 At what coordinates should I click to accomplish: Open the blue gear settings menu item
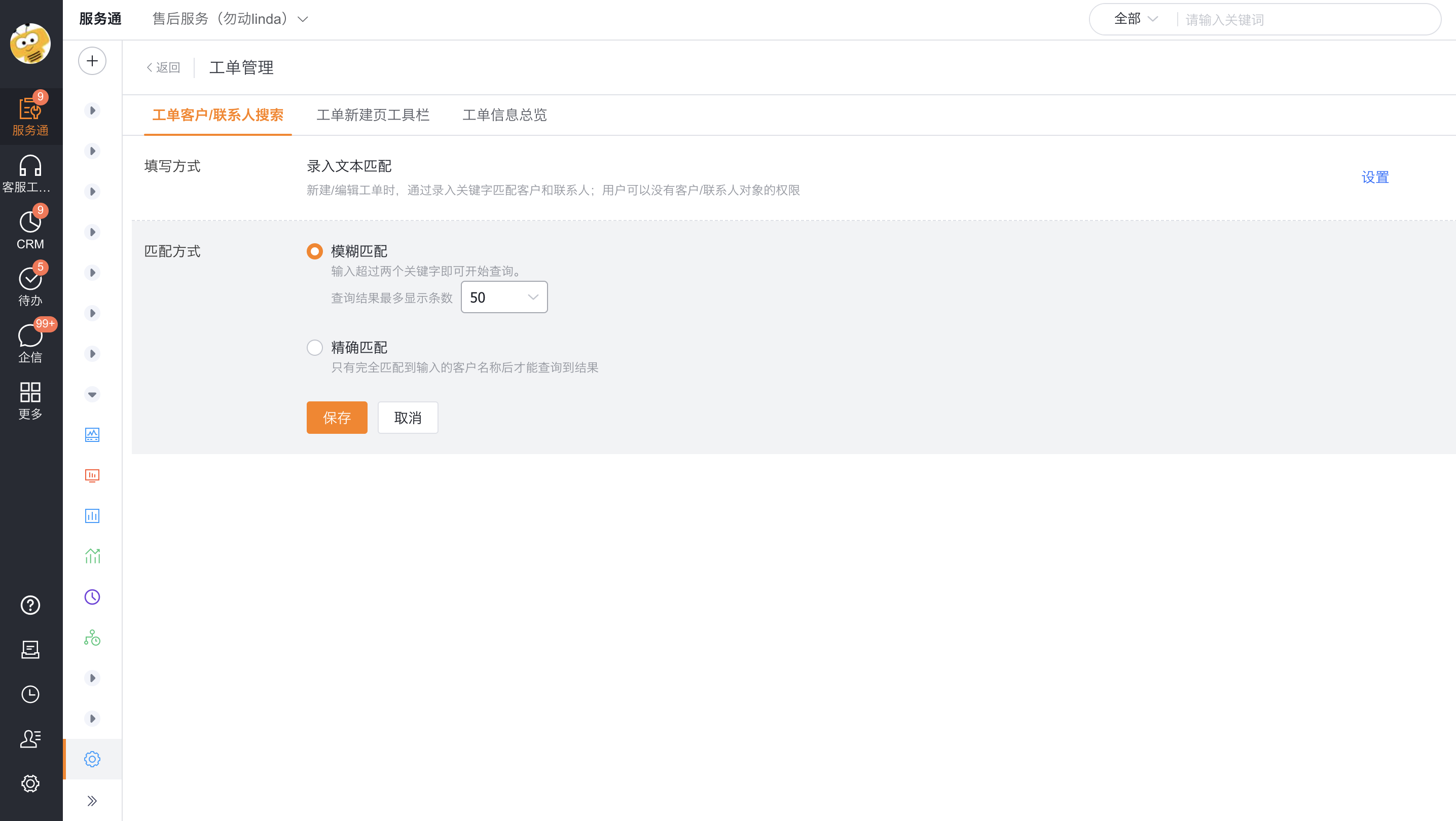(x=92, y=759)
